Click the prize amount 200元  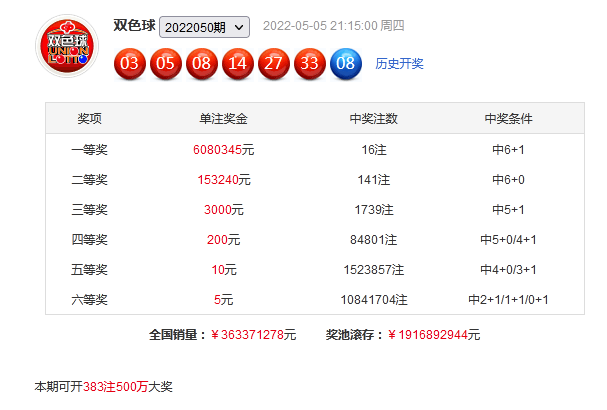[x=223, y=240]
